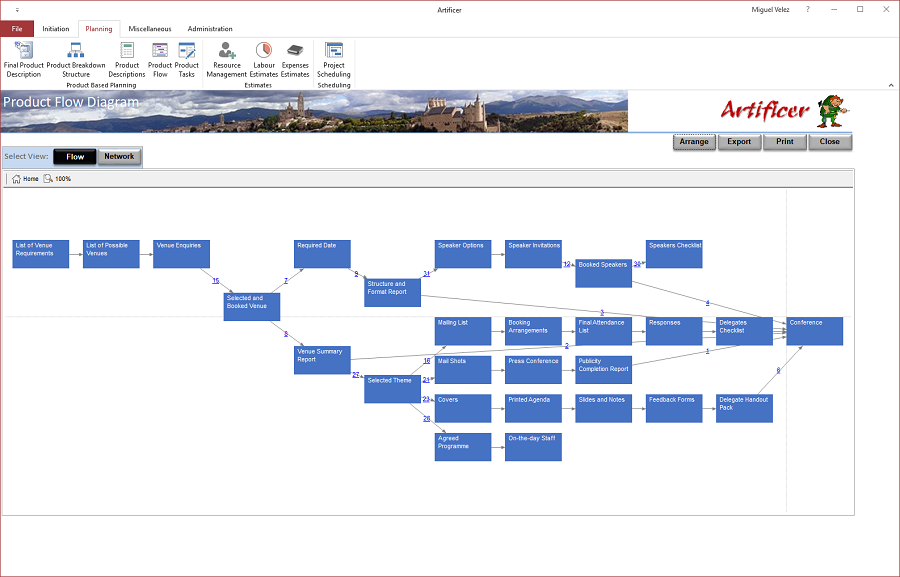Switch to Network view

point(119,156)
